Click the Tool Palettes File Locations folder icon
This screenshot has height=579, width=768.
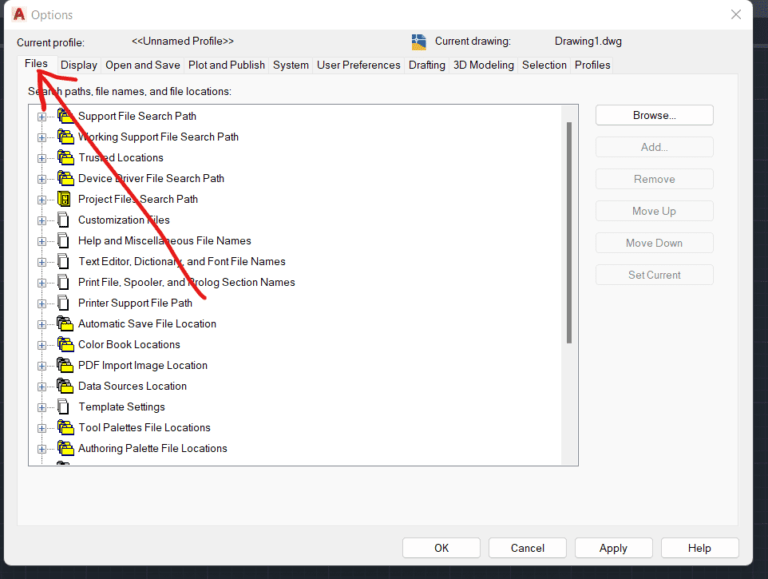(65, 428)
